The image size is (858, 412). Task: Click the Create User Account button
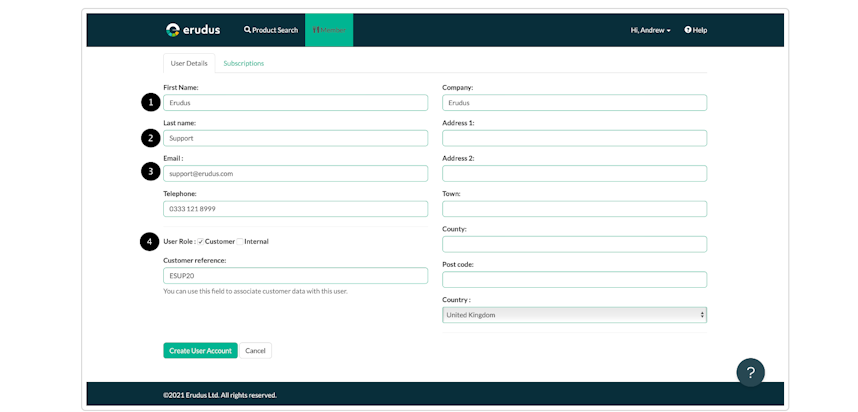[200, 351]
